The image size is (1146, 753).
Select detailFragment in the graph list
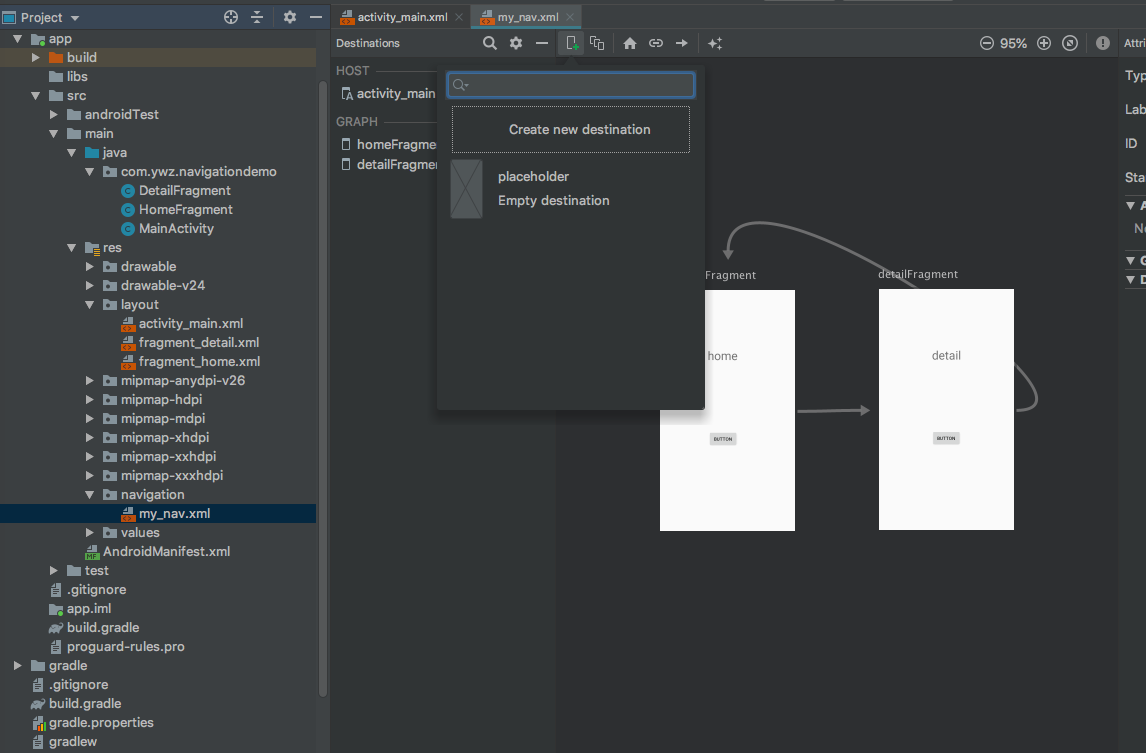point(388,164)
